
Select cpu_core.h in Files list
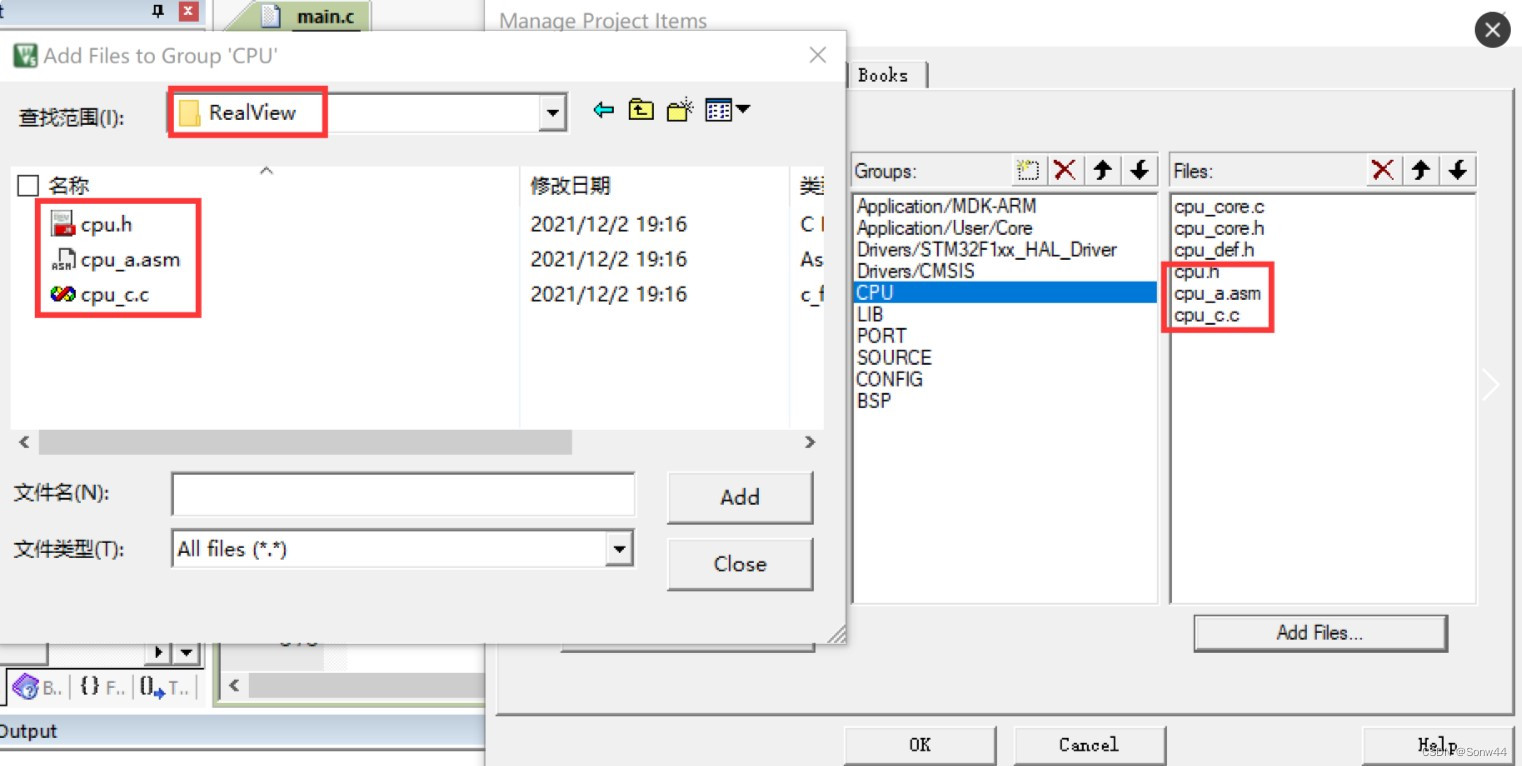[1219, 229]
